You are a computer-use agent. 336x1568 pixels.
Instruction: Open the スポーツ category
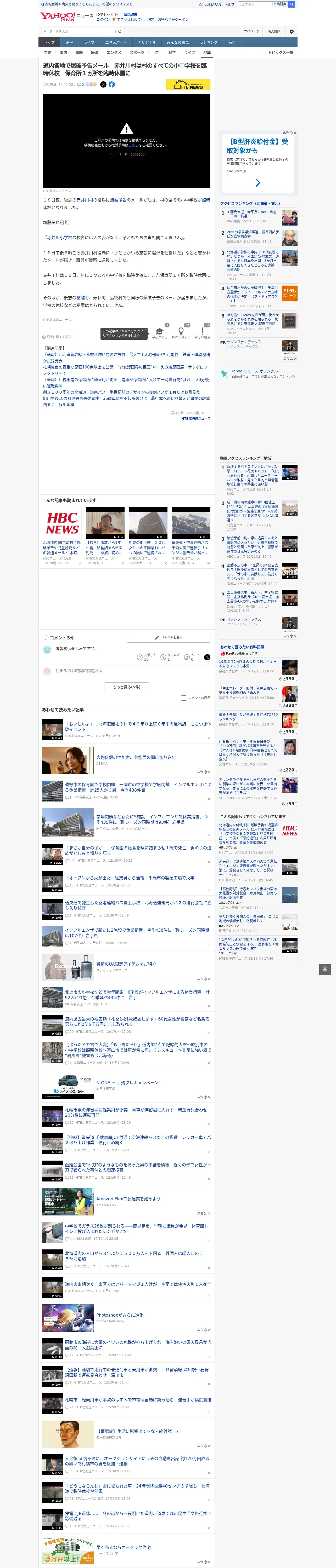[137, 52]
